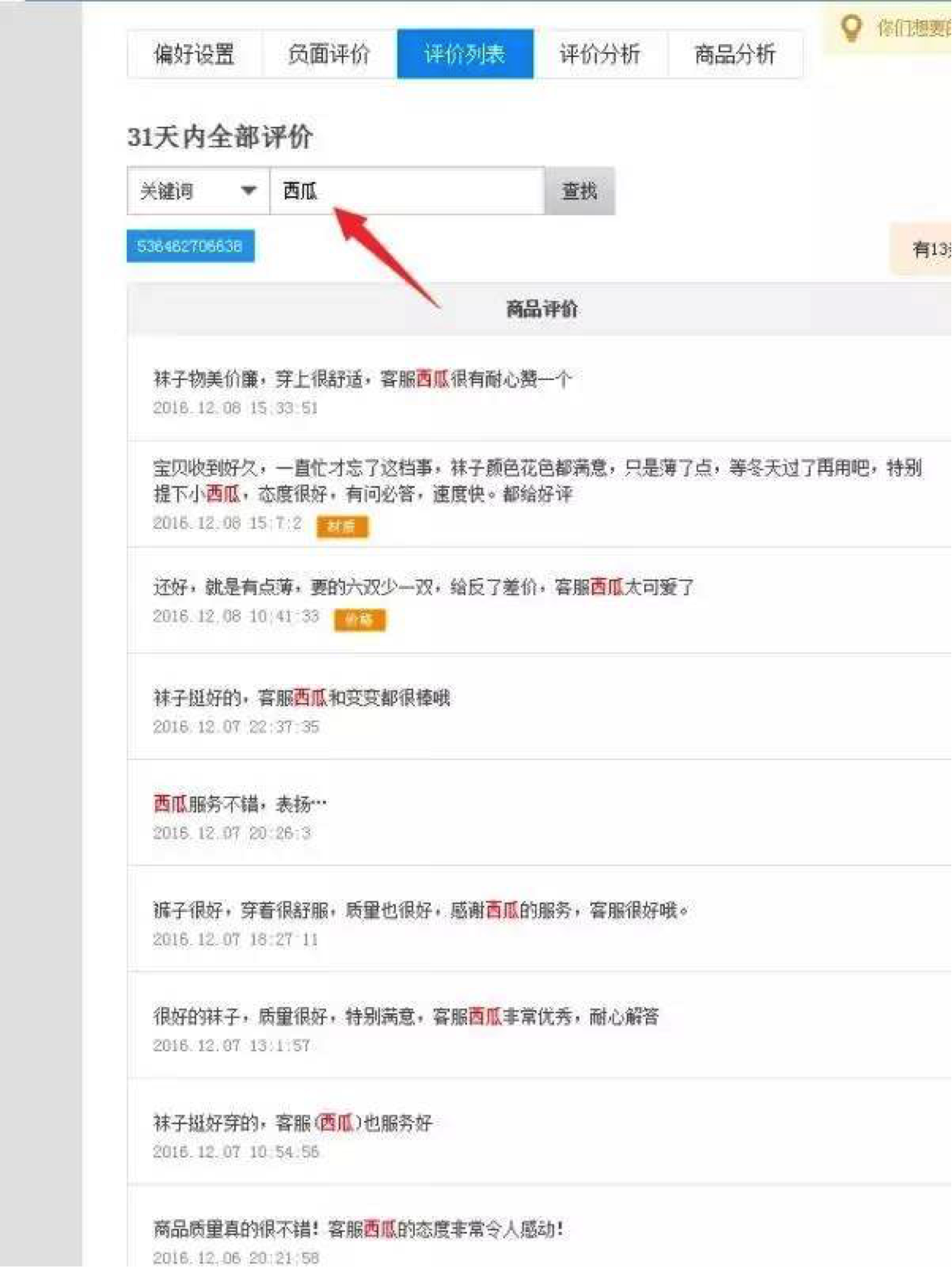The height and width of the screenshot is (1267, 952).
Task: Expand the 关键词 dropdown
Action: (x=198, y=191)
